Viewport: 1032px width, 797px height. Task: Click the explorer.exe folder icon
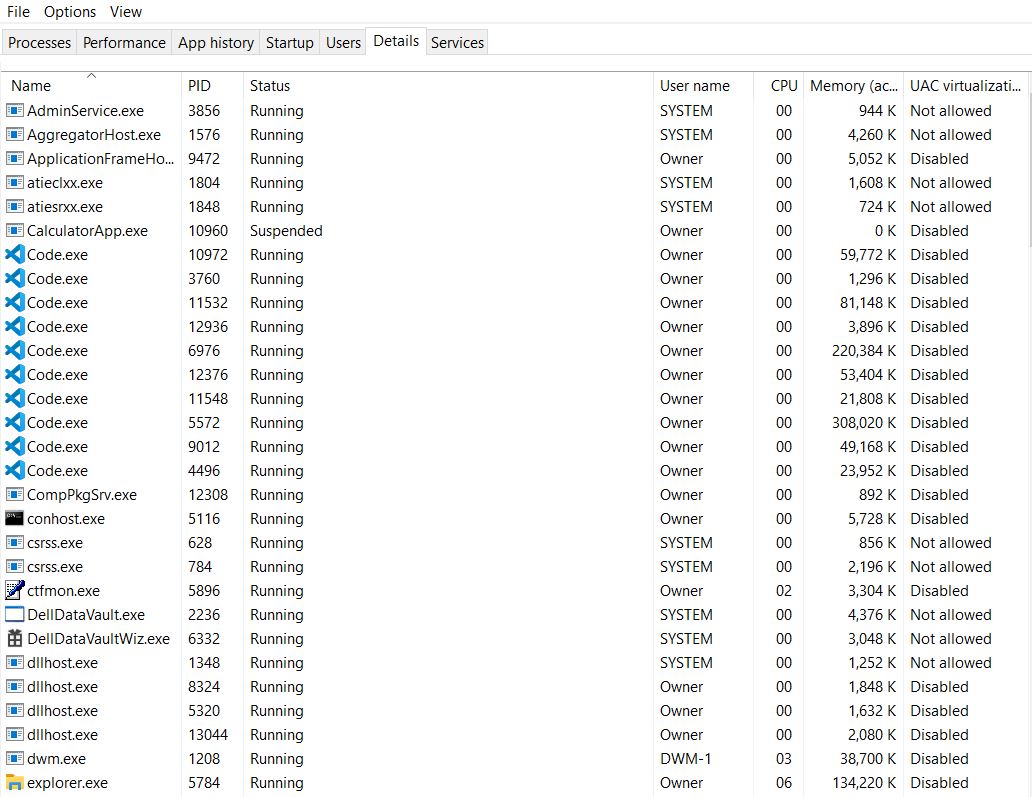pyautogui.click(x=14, y=783)
